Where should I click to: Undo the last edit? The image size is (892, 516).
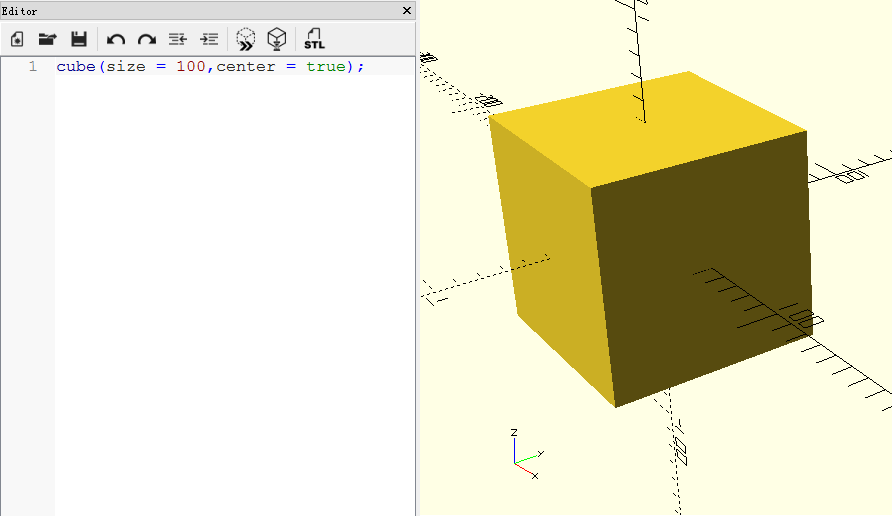[x=116, y=40]
